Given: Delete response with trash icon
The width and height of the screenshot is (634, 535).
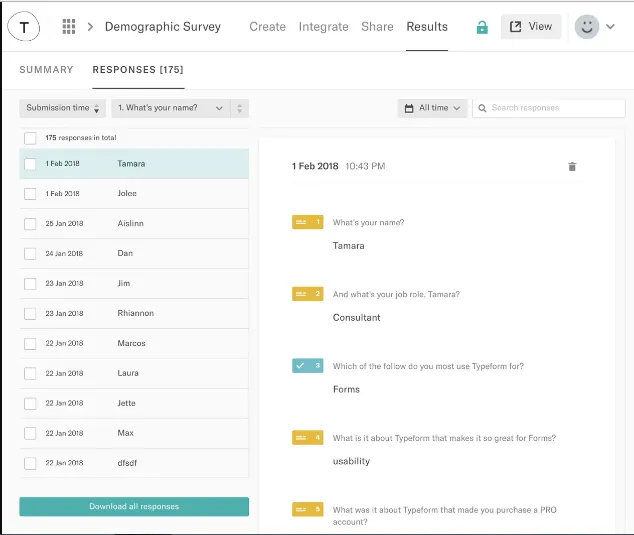Looking at the screenshot, I should click(x=572, y=166).
